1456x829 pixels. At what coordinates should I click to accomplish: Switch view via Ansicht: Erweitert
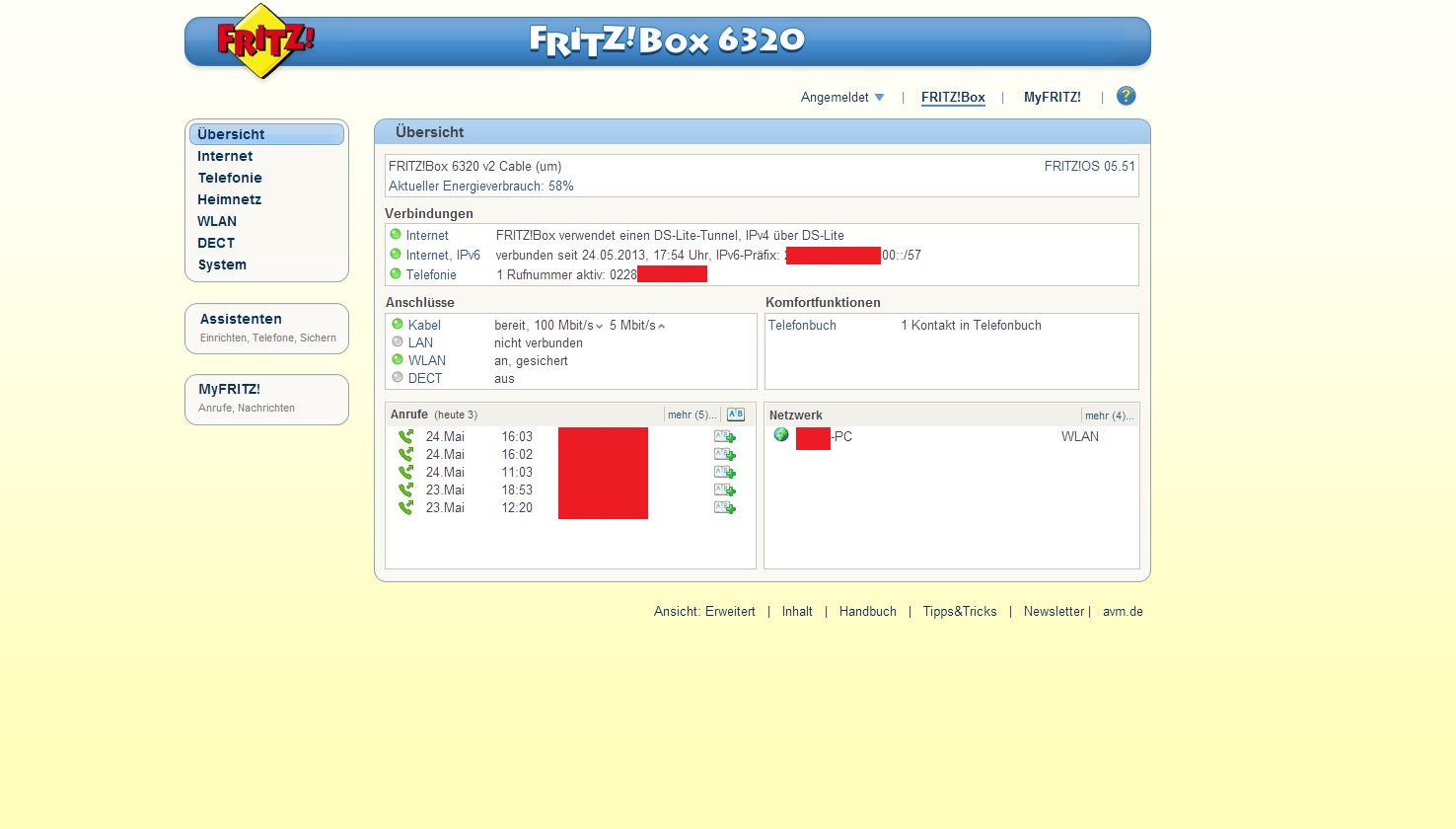pos(704,611)
